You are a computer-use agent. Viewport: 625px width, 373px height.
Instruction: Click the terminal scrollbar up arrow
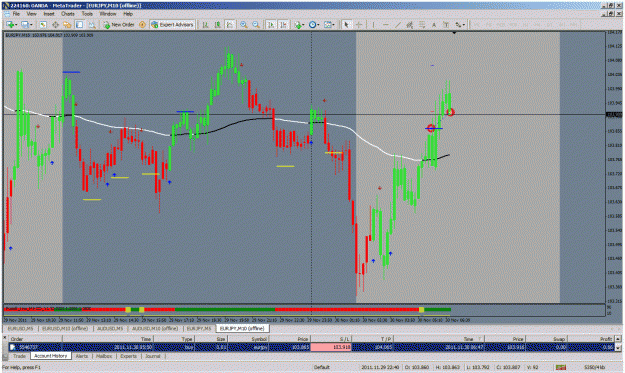coord(618,339)
